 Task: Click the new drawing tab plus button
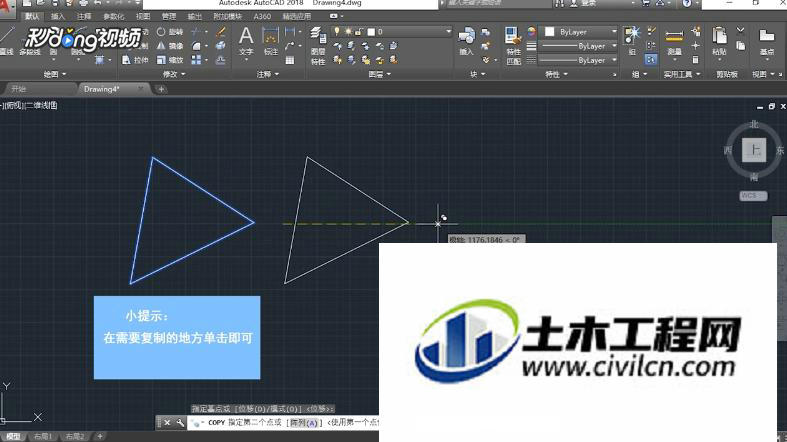pyautogui.click(x=161, y=89)
